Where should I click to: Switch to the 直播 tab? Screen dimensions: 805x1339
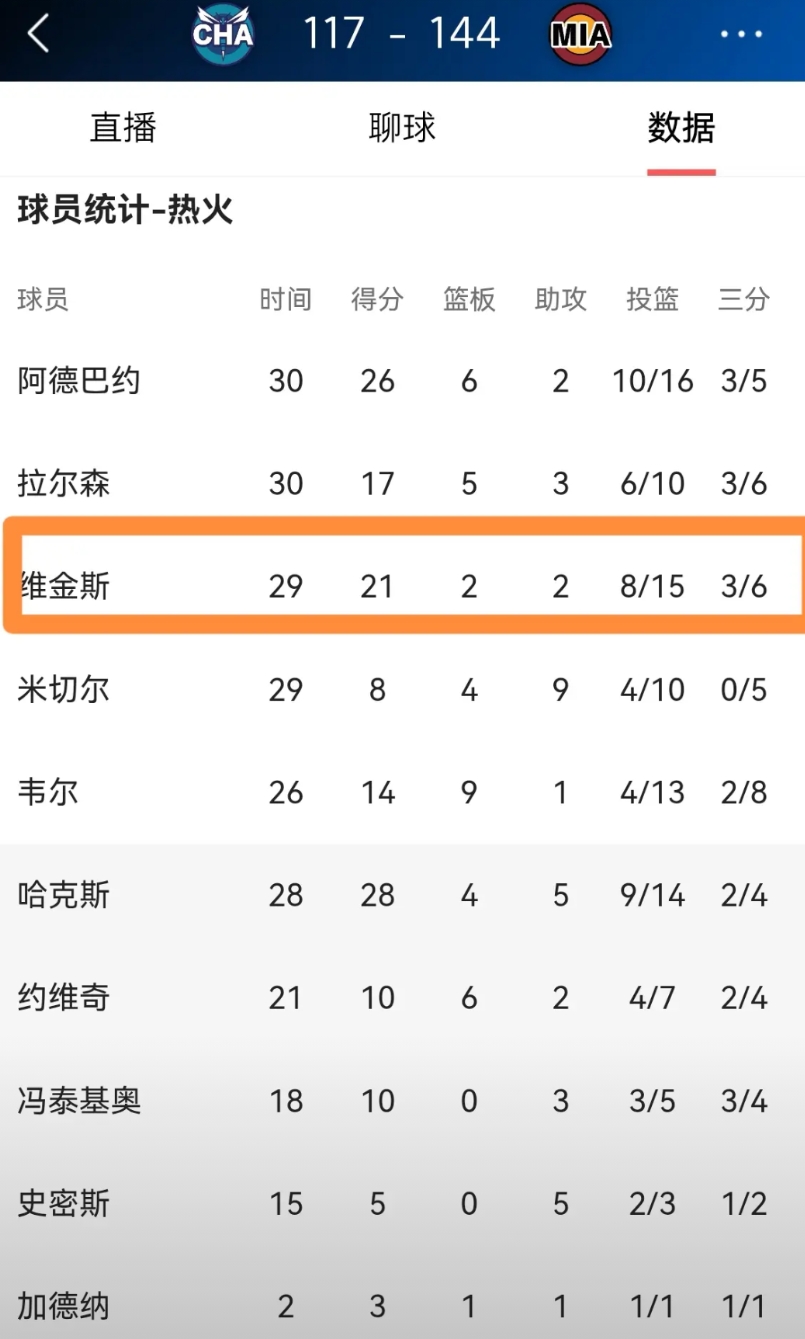123,128
